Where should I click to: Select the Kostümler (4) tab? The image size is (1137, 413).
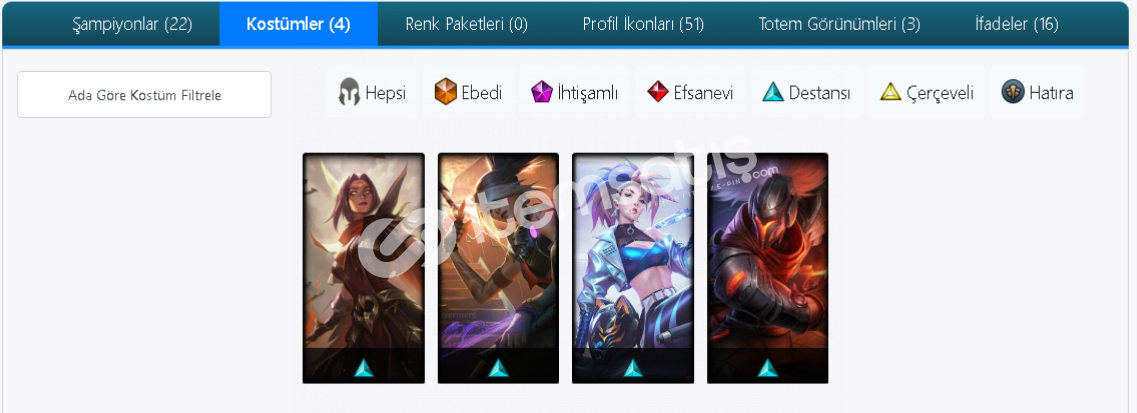[x=298, y=24]
